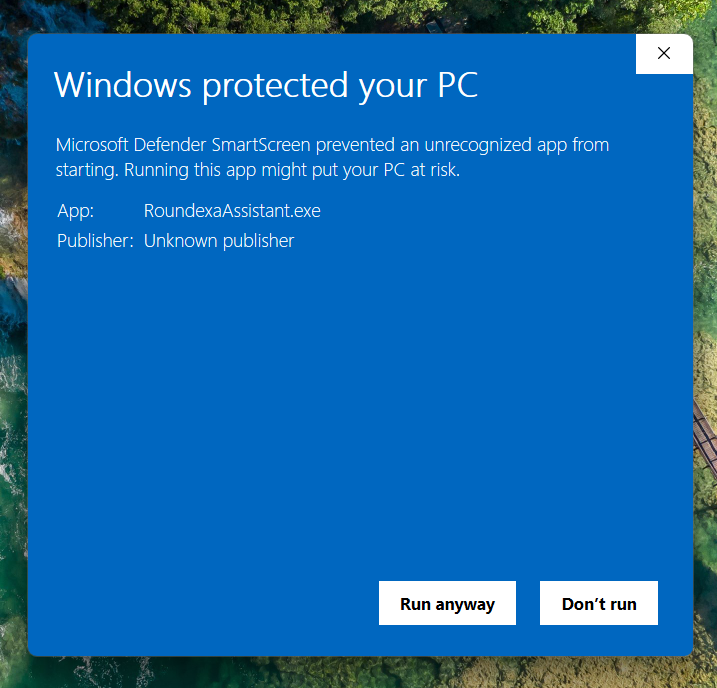717x688 pixels.
Task: Click the Microsoft Defender SmartScreen warning message
Action: pos(332,157)
